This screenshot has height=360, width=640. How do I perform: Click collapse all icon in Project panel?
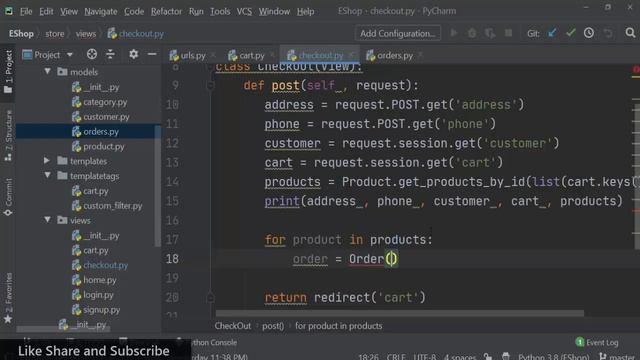(x=110, y=54)
